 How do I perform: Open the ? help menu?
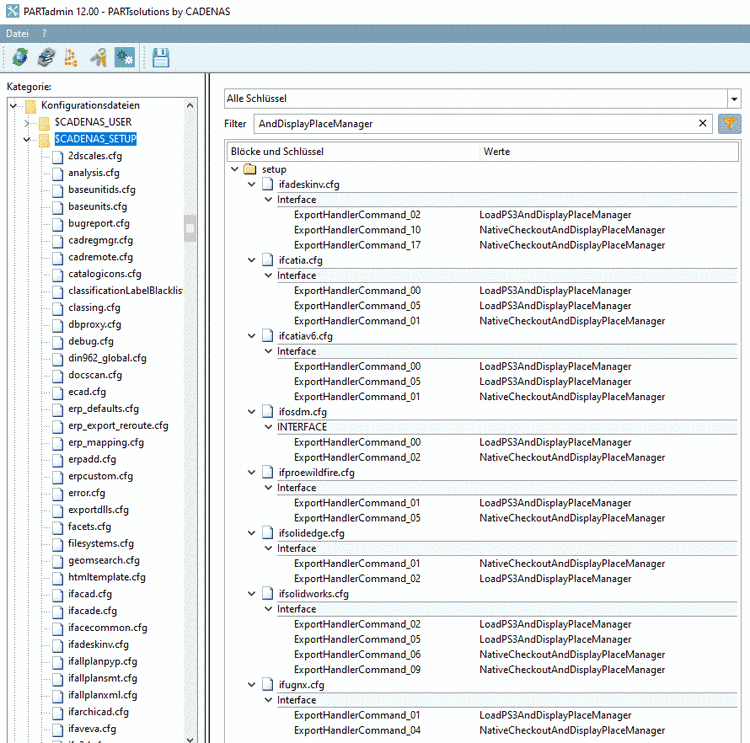point(44,33)
